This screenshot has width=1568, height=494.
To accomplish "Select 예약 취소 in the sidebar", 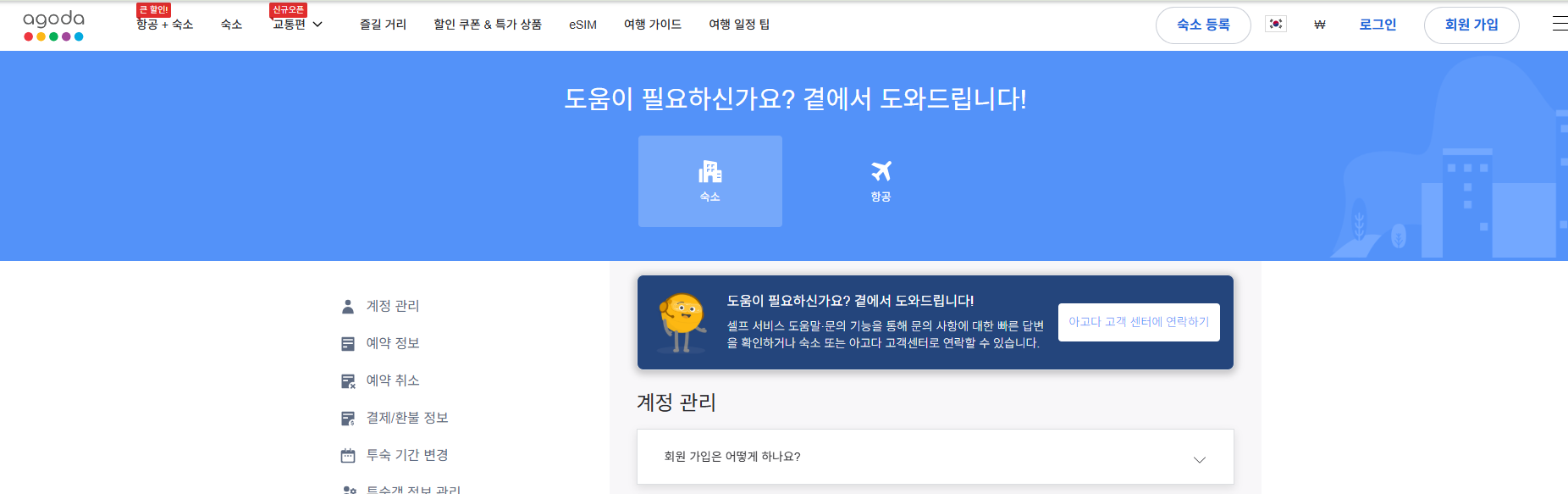I will click(x=393, y=380).
